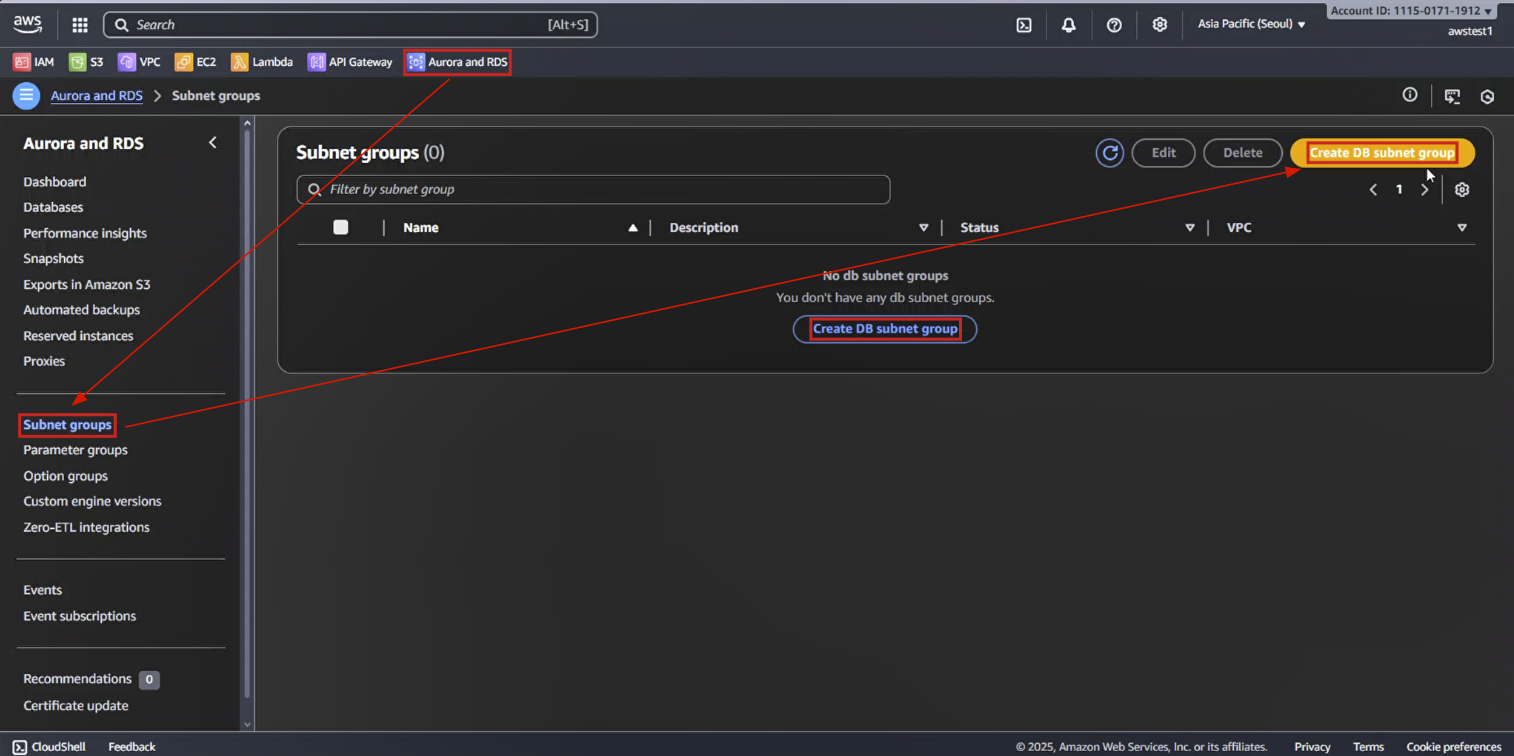This screenshot has width=1514, height=756.
Task: Open Cookie preferences in footer
Action: (x=1454, y=747)
